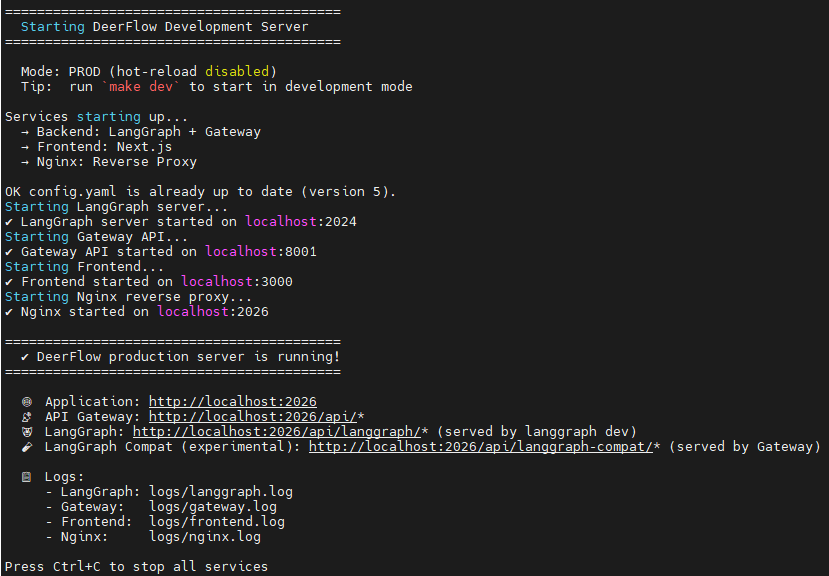Open the Application link http://localhost:2026
The image size is (829, 576).
pyautogui.click(x=233, y=402)
